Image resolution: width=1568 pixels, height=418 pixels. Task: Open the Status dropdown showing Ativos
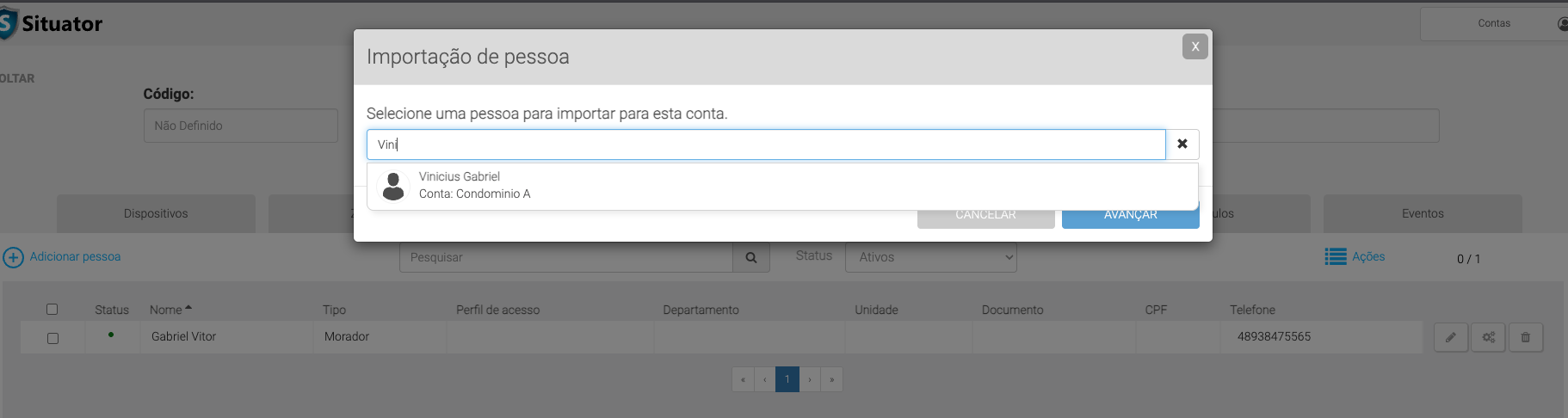pos(931,257)
